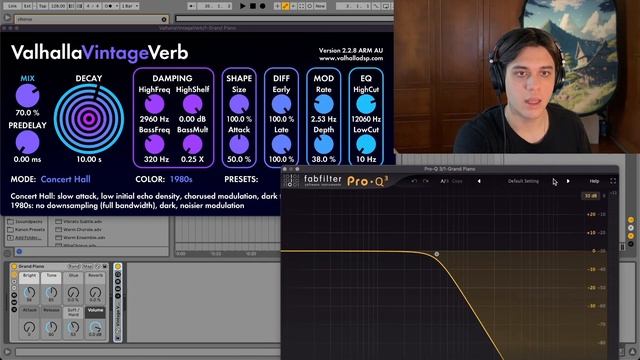Open the PRESETS menu in ValhallaVintageVerb
Screen dimensions: 640x360
point(241,179)
